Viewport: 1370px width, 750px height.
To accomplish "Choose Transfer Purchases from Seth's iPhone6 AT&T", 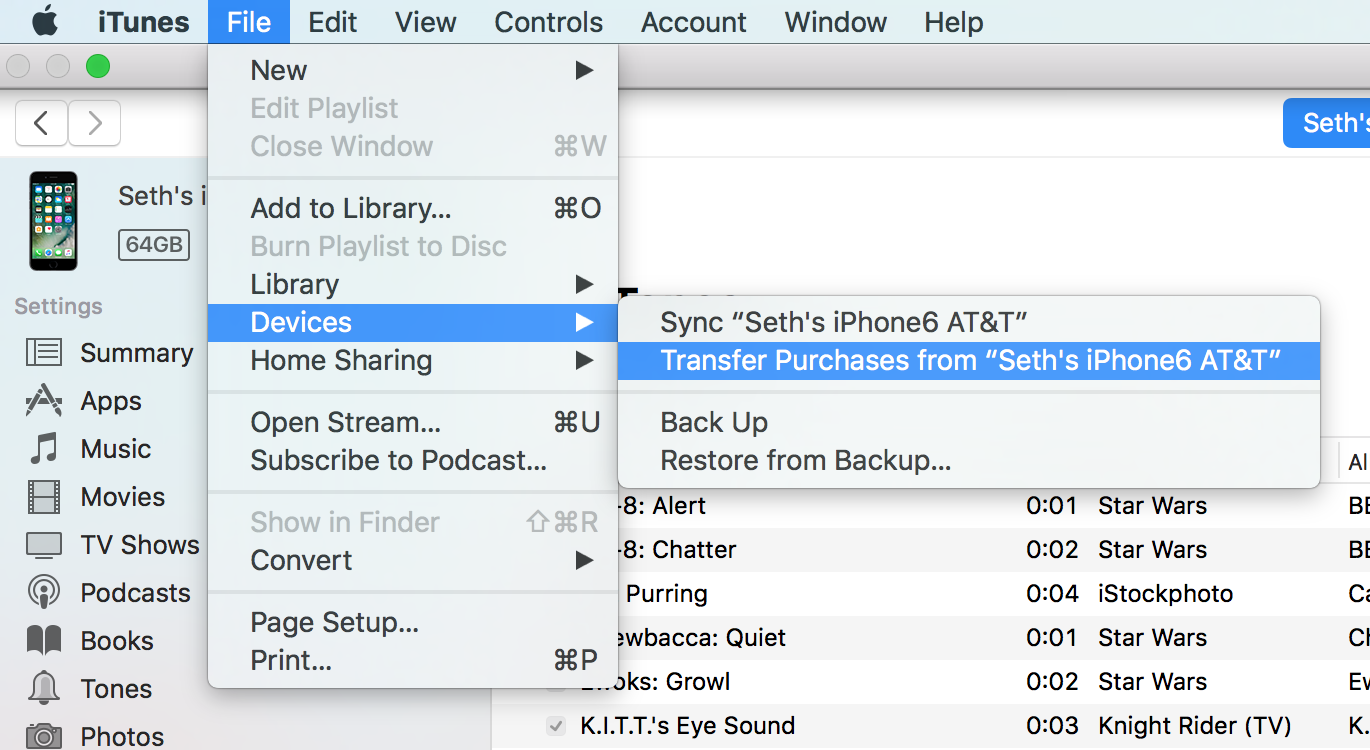I will [x=969, y=361].
